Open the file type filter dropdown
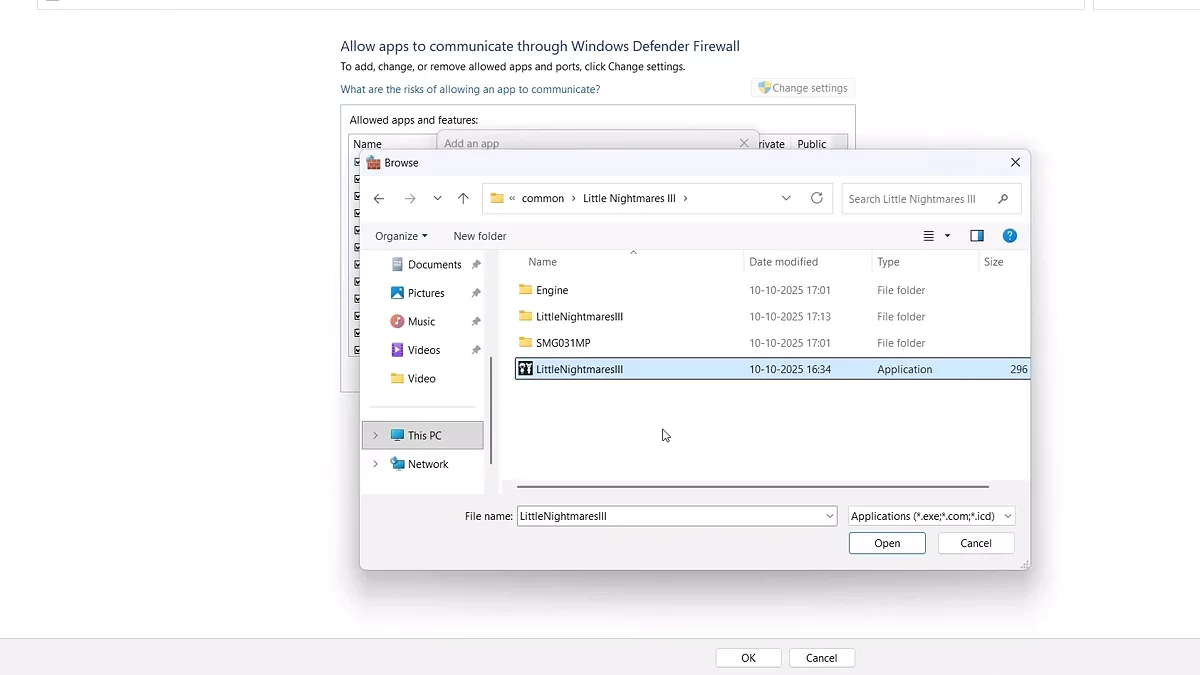This screenshot has width=1200, height=675. point(931,516)
